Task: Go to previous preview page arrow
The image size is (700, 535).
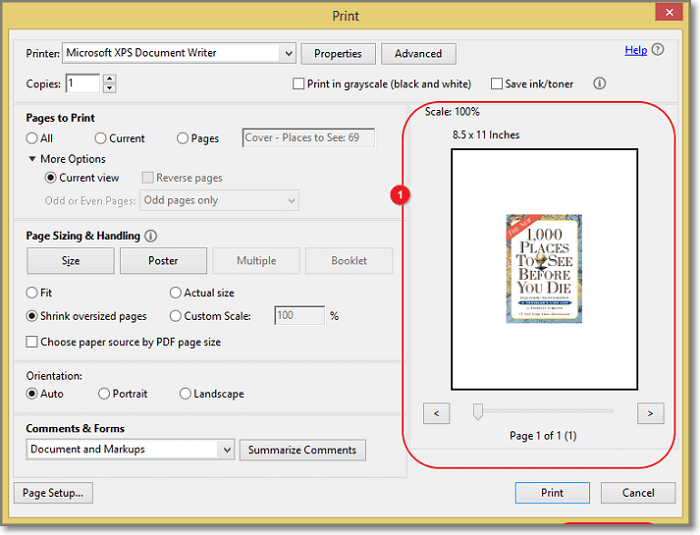Action: click(x=437, y=412)
